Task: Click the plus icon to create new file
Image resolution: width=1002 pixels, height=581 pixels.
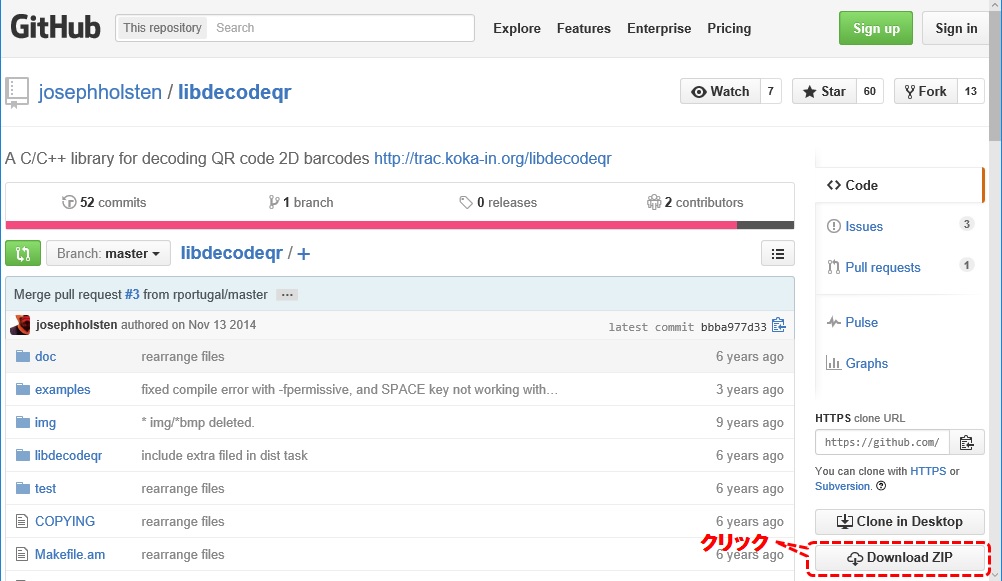Action: point(304,254)
